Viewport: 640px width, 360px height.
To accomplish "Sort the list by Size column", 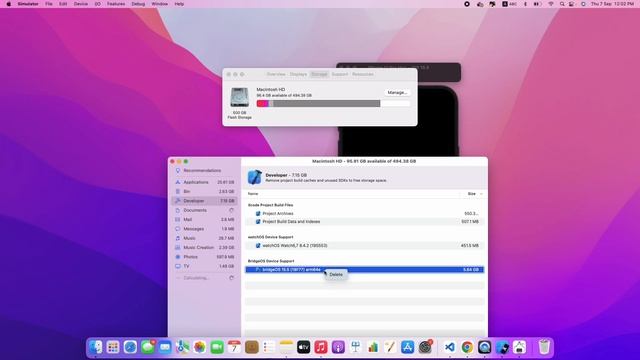I will point(472,194).
